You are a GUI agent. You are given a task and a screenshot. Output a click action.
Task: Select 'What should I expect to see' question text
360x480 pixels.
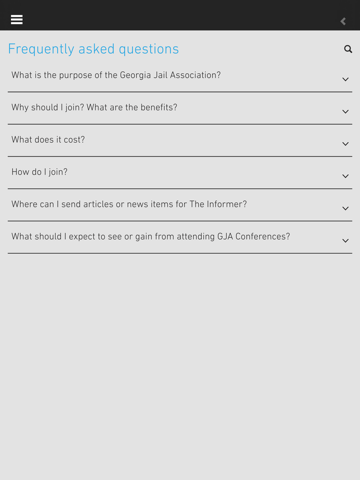click(151, 237)
